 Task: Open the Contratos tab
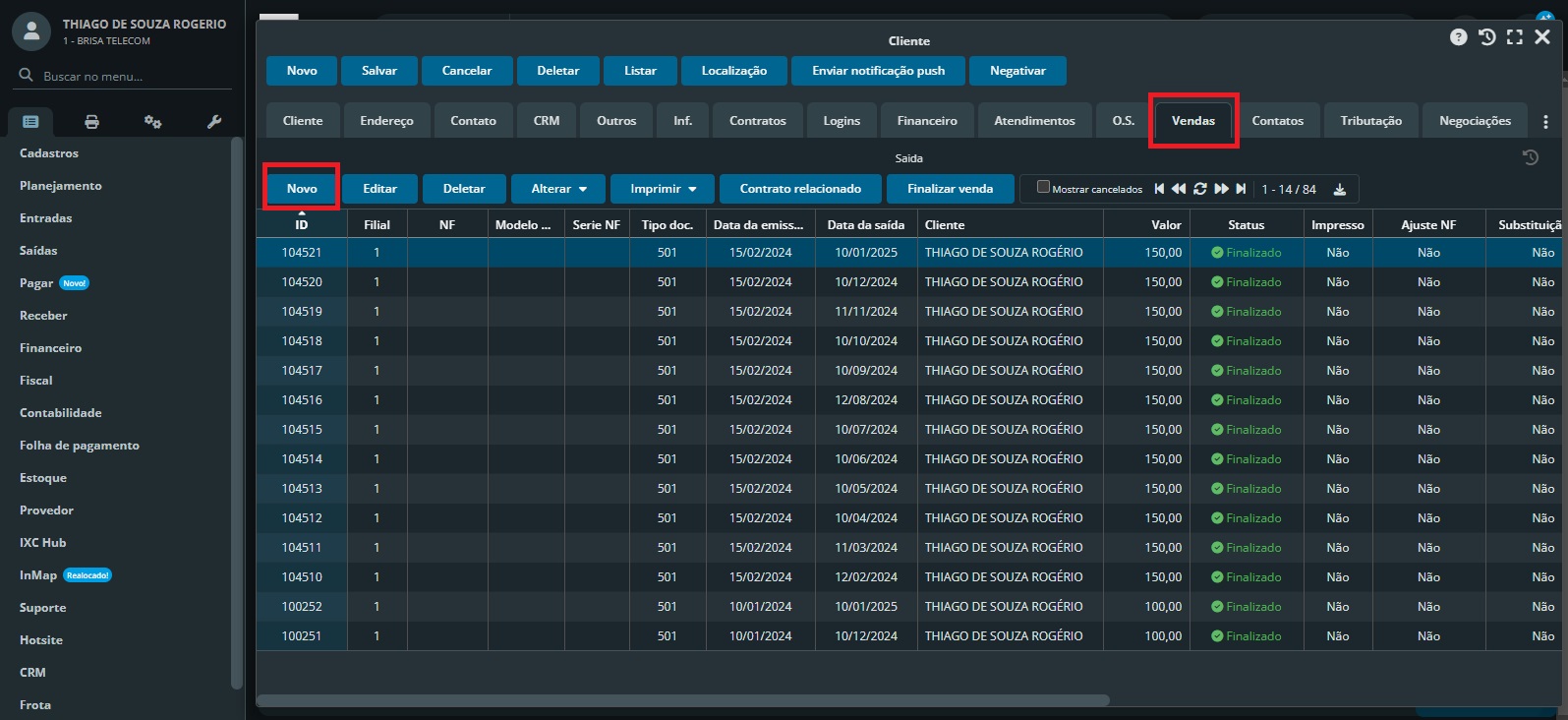757,121
